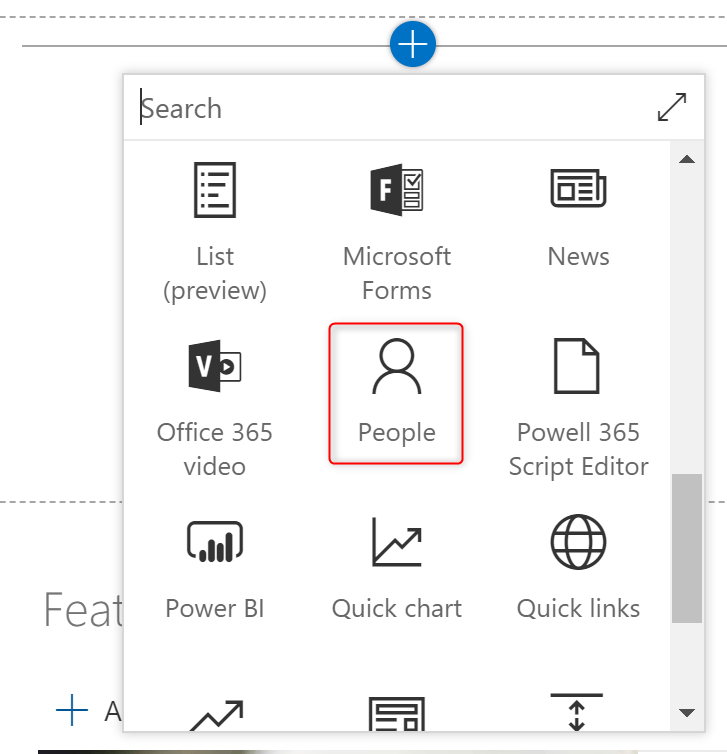Click the scrollbar up arrow
The image size is (727, 754).
click(687, 159)
